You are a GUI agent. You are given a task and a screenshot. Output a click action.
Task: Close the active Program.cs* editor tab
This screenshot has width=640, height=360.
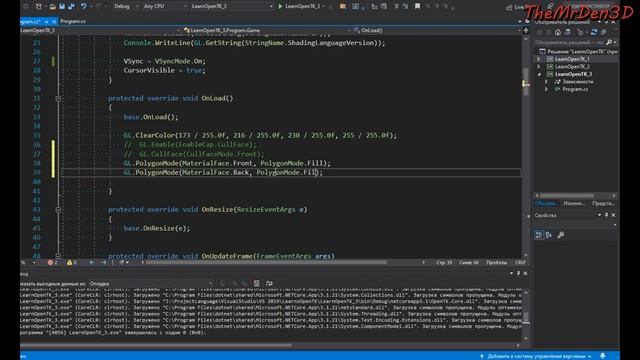(54, 21)
